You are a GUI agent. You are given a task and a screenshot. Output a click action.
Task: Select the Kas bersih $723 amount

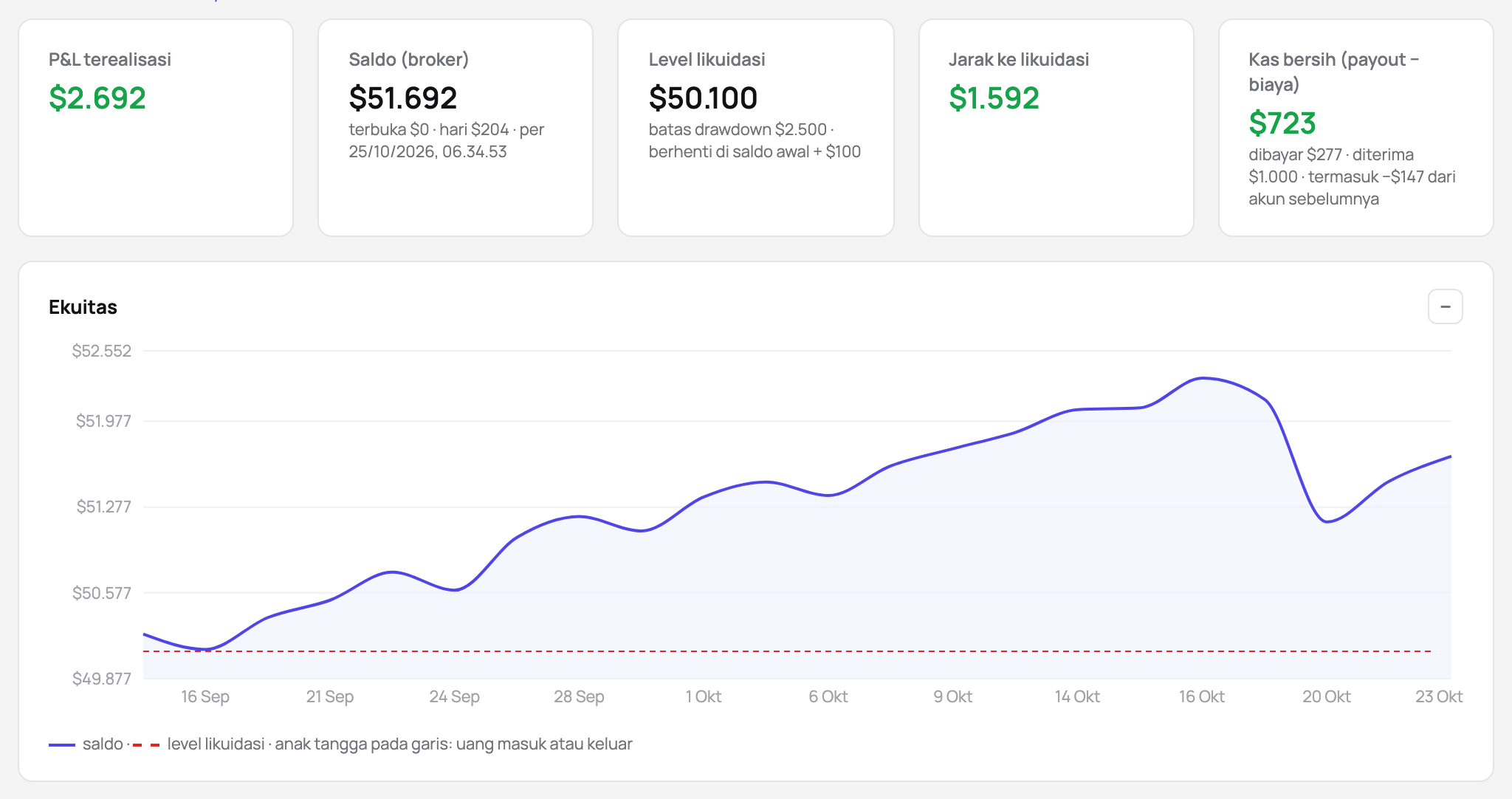1282,123
